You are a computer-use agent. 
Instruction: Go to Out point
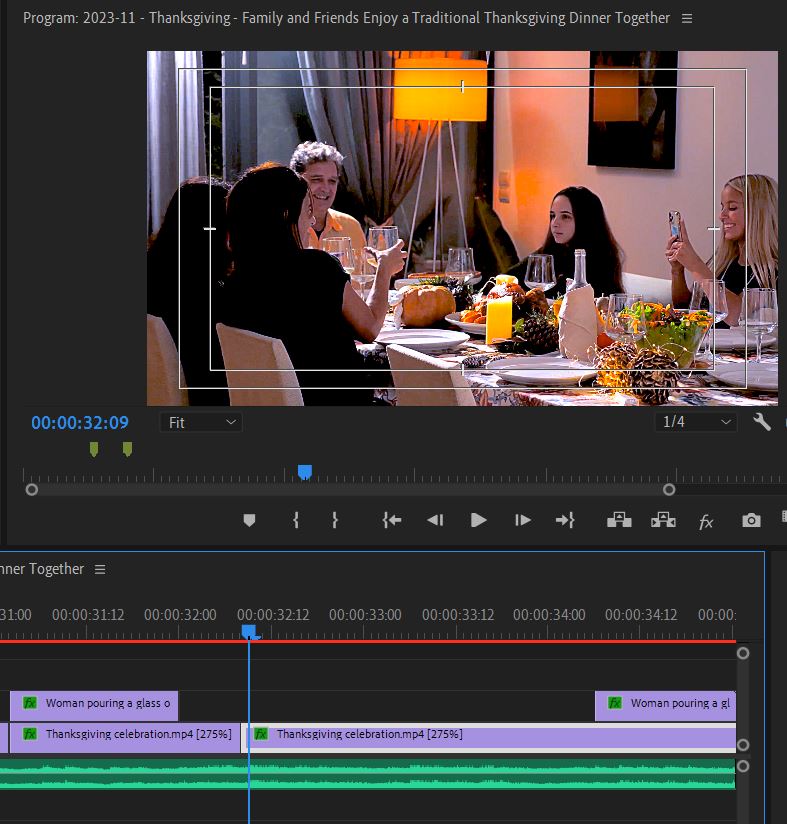click(x=565, y=520)
